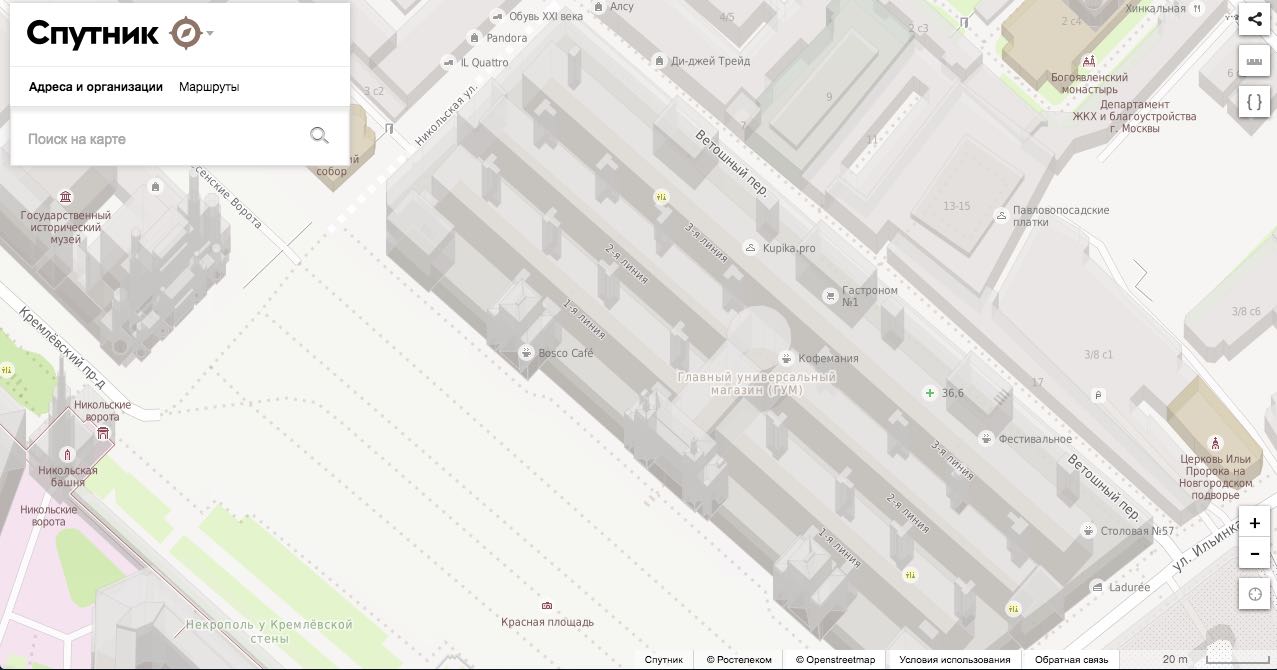
Task: Select the Красная площадь landmark icon
Action: pyautogui.click(x=547, y=606)
